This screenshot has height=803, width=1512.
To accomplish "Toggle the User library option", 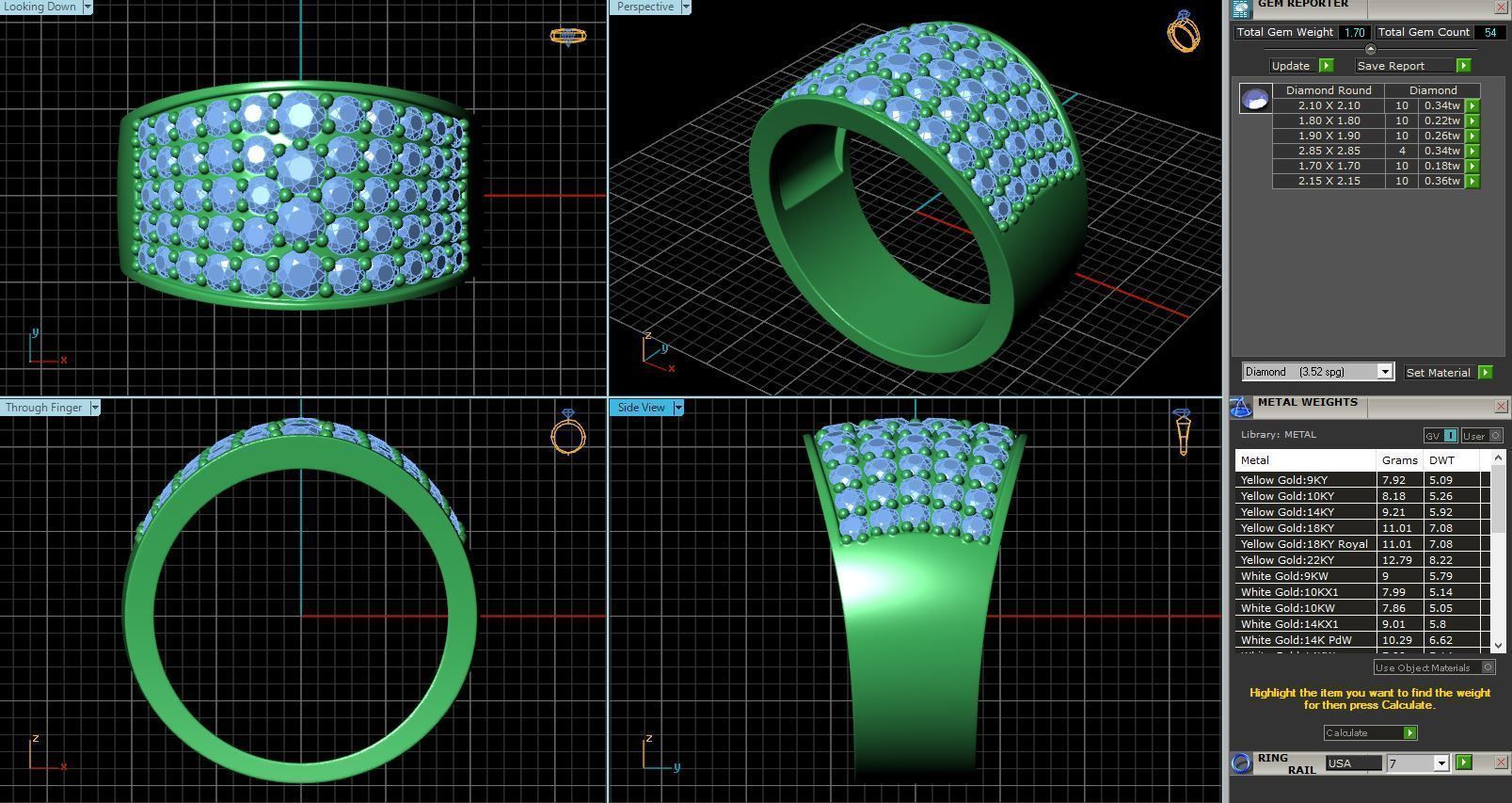I will (x=1481, y=435).
